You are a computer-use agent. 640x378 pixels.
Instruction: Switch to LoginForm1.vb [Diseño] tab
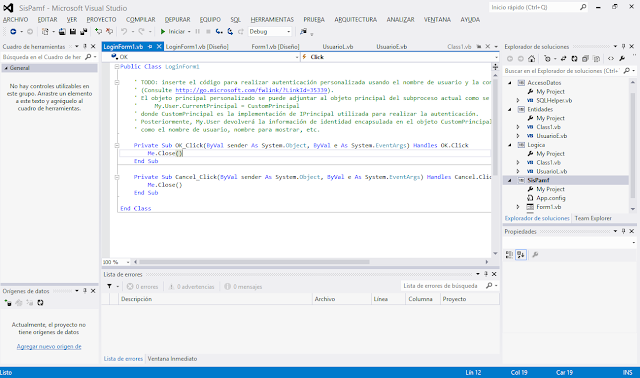(197, 47)
